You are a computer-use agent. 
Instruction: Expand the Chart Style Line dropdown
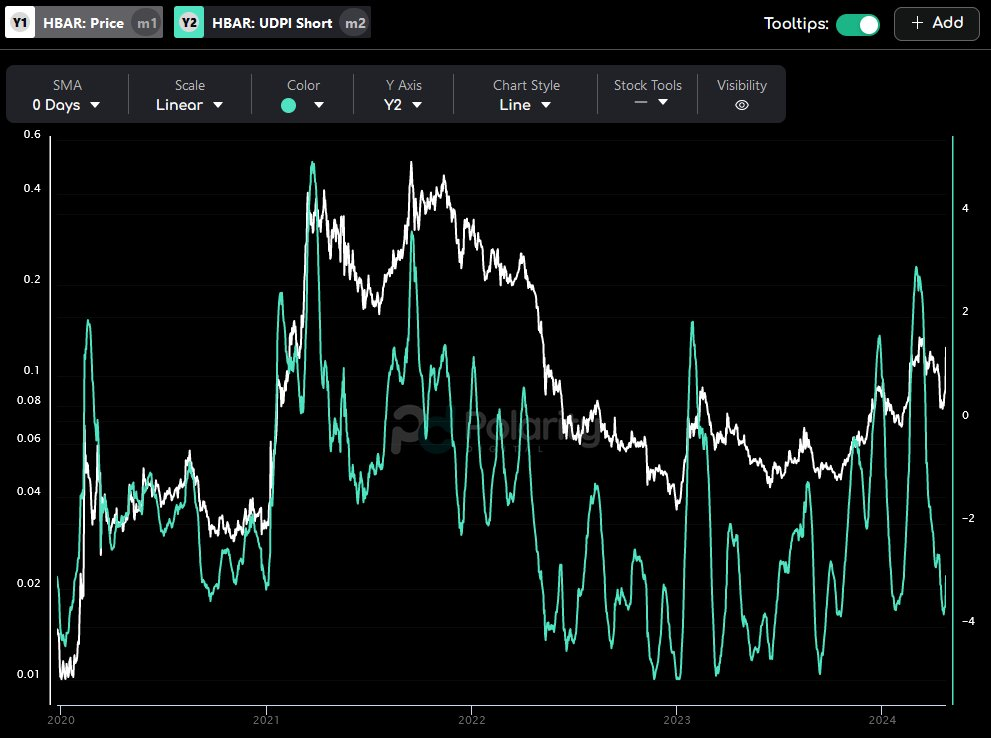[x=525, y=105]
